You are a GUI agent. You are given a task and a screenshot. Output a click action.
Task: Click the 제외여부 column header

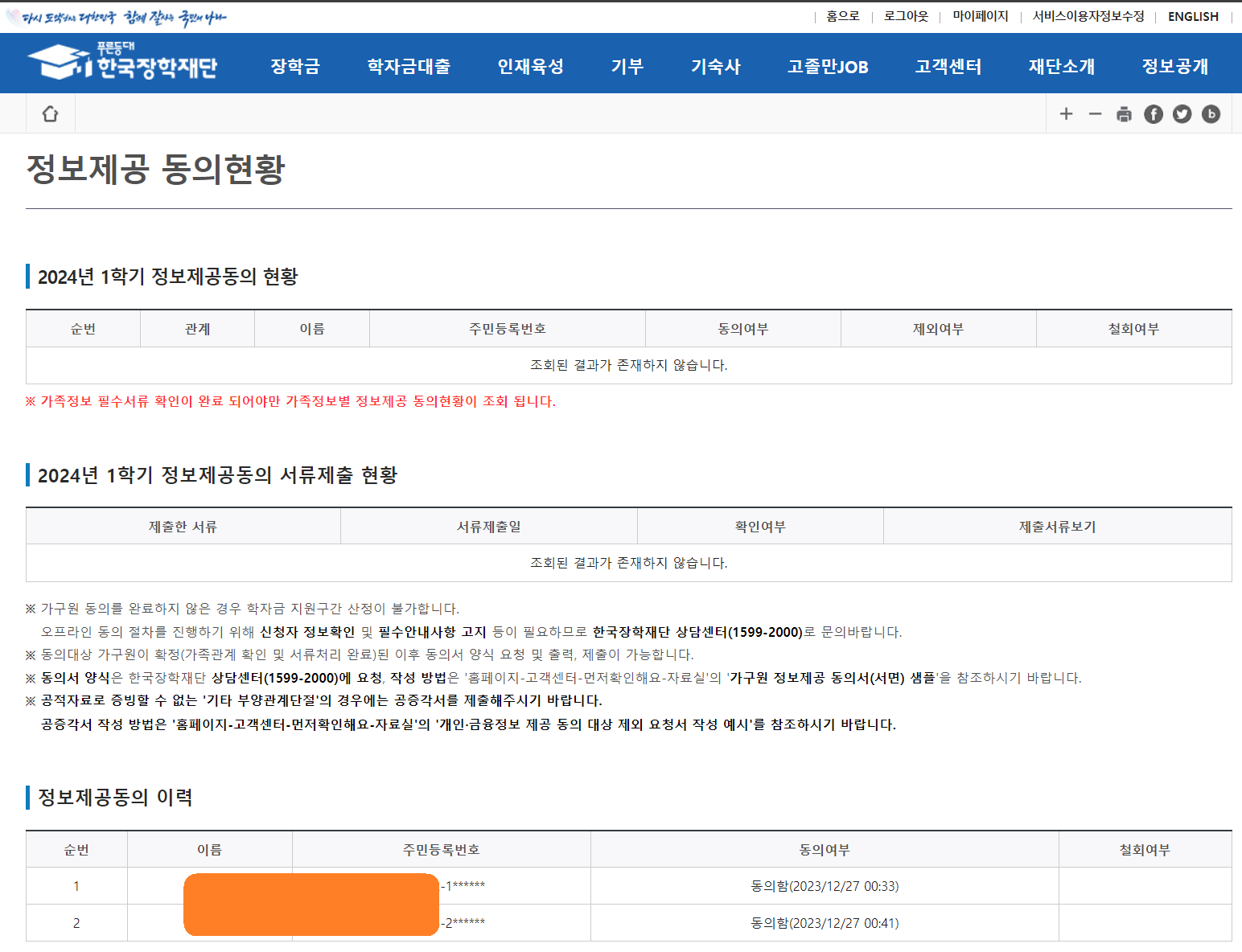938,329
